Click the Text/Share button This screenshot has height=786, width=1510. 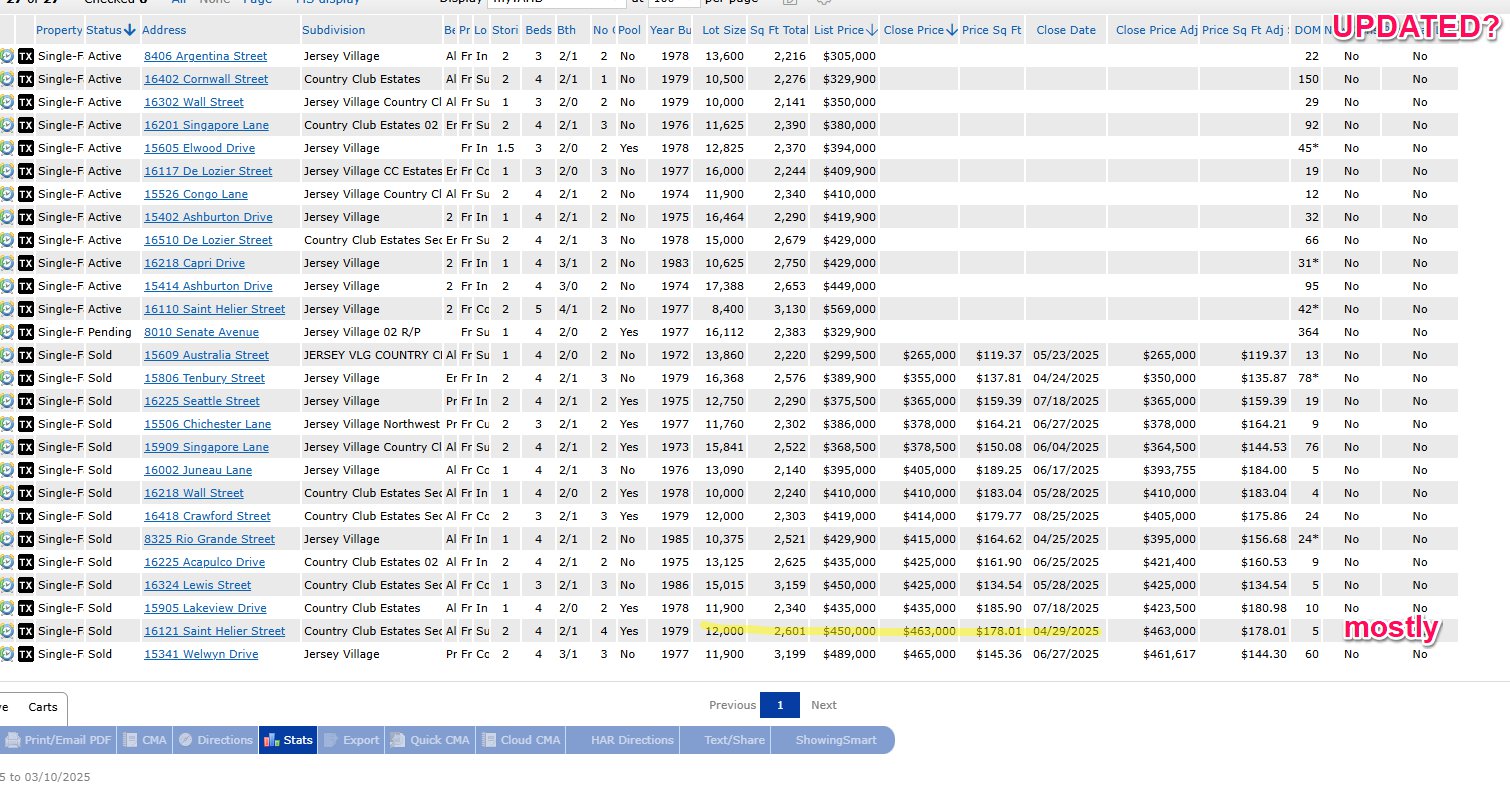click(734, 740)
